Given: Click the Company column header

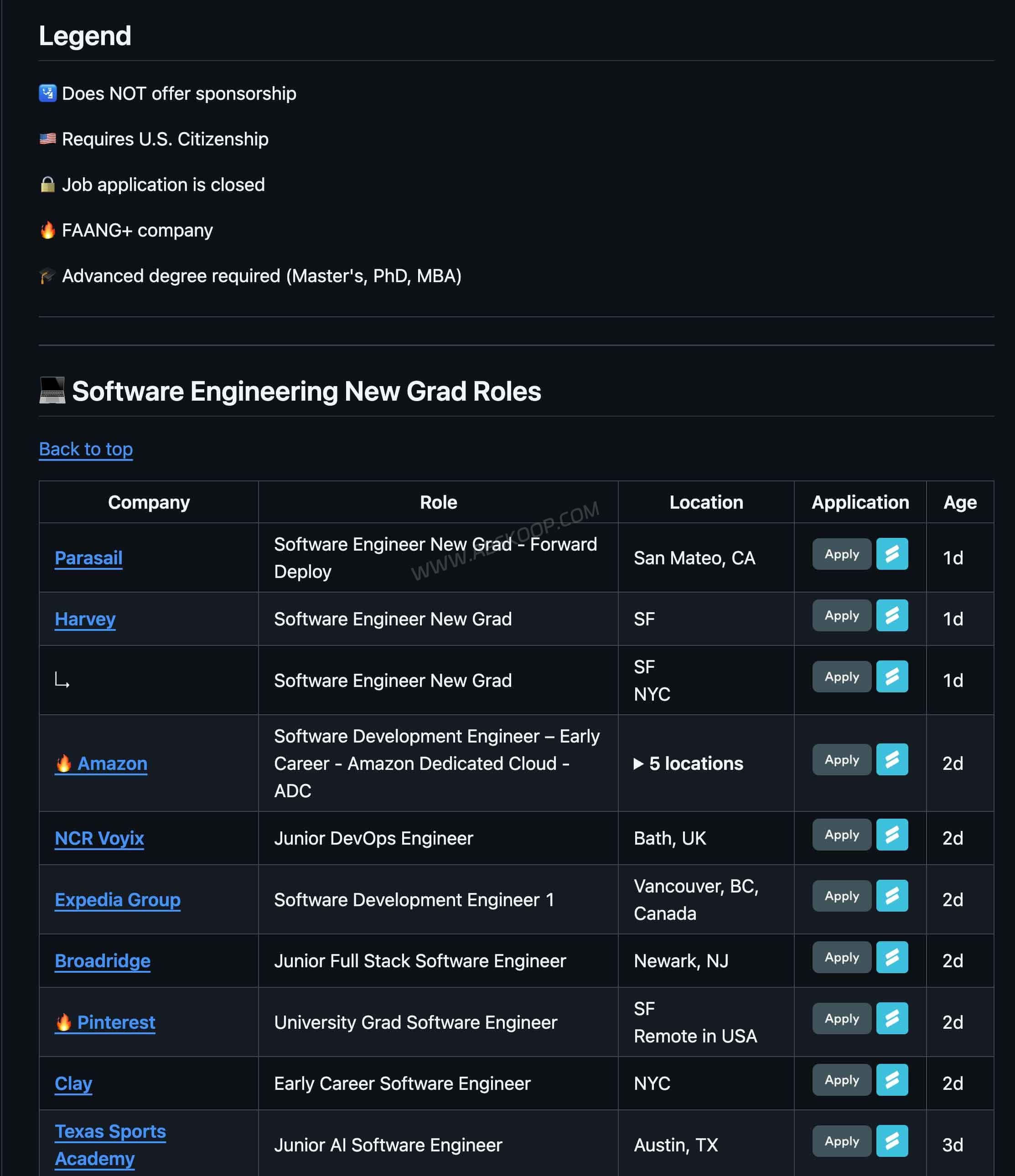Looking at the screenshot, I should pos(149,502).
